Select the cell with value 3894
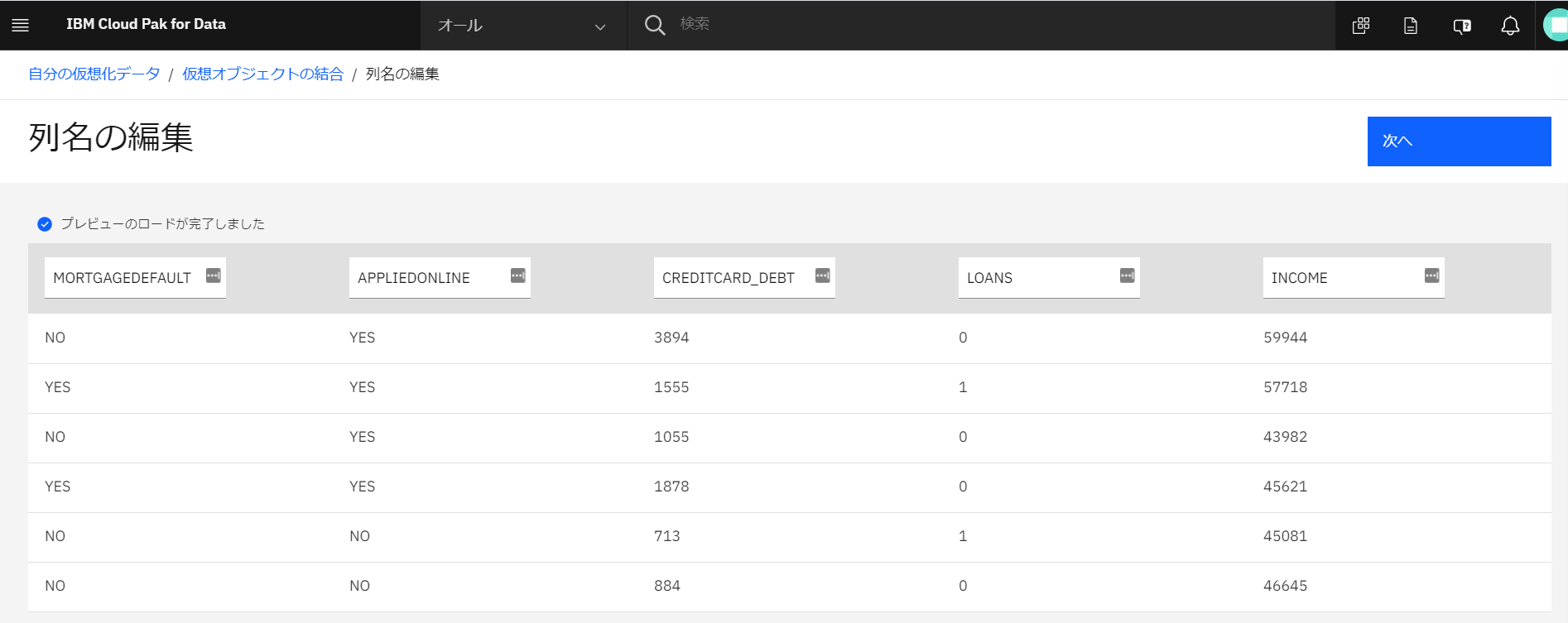Screen dimensions: 1568x623 [671, 338]
